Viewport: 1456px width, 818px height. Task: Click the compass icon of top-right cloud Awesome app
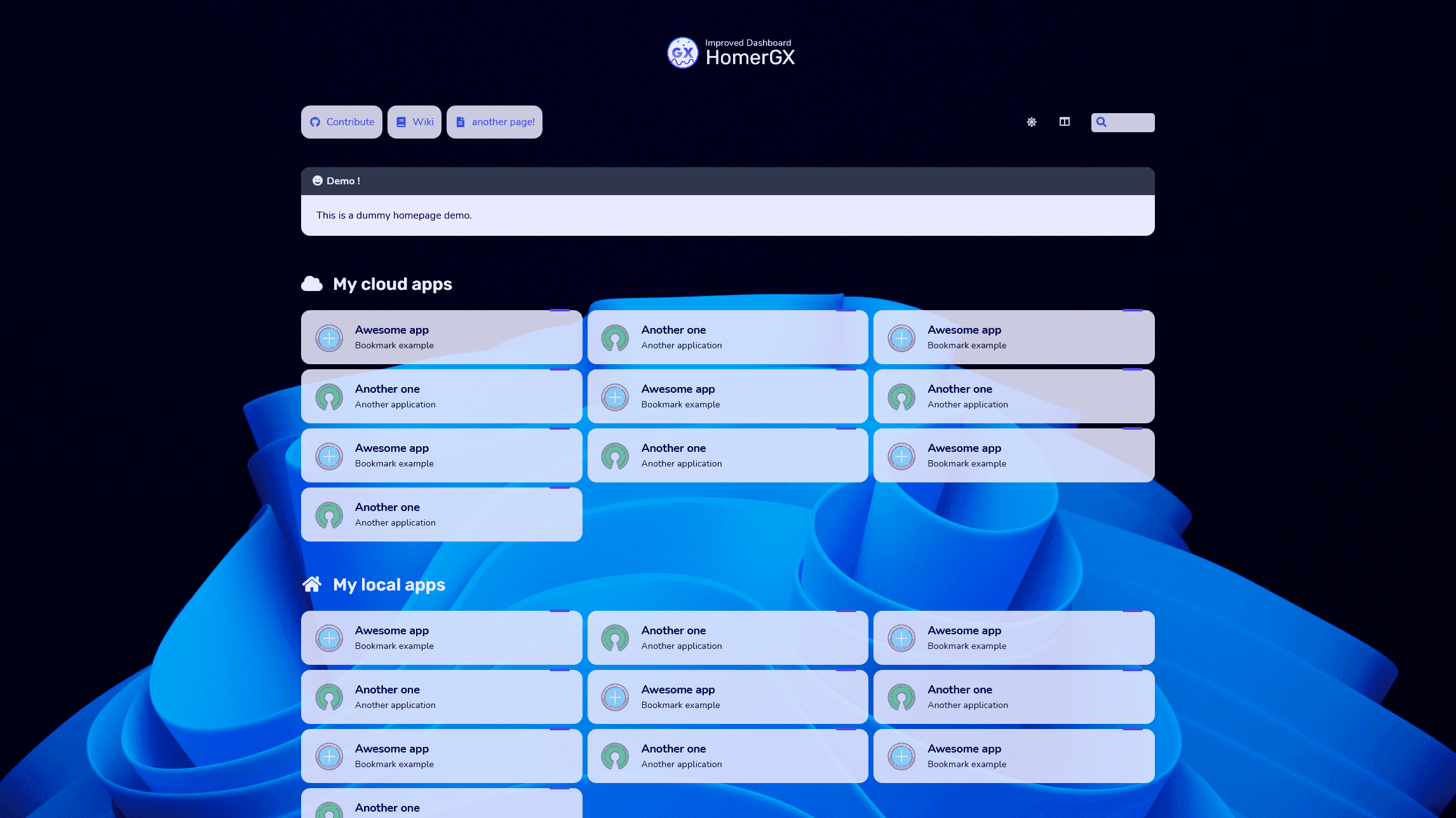coord(901,338)
